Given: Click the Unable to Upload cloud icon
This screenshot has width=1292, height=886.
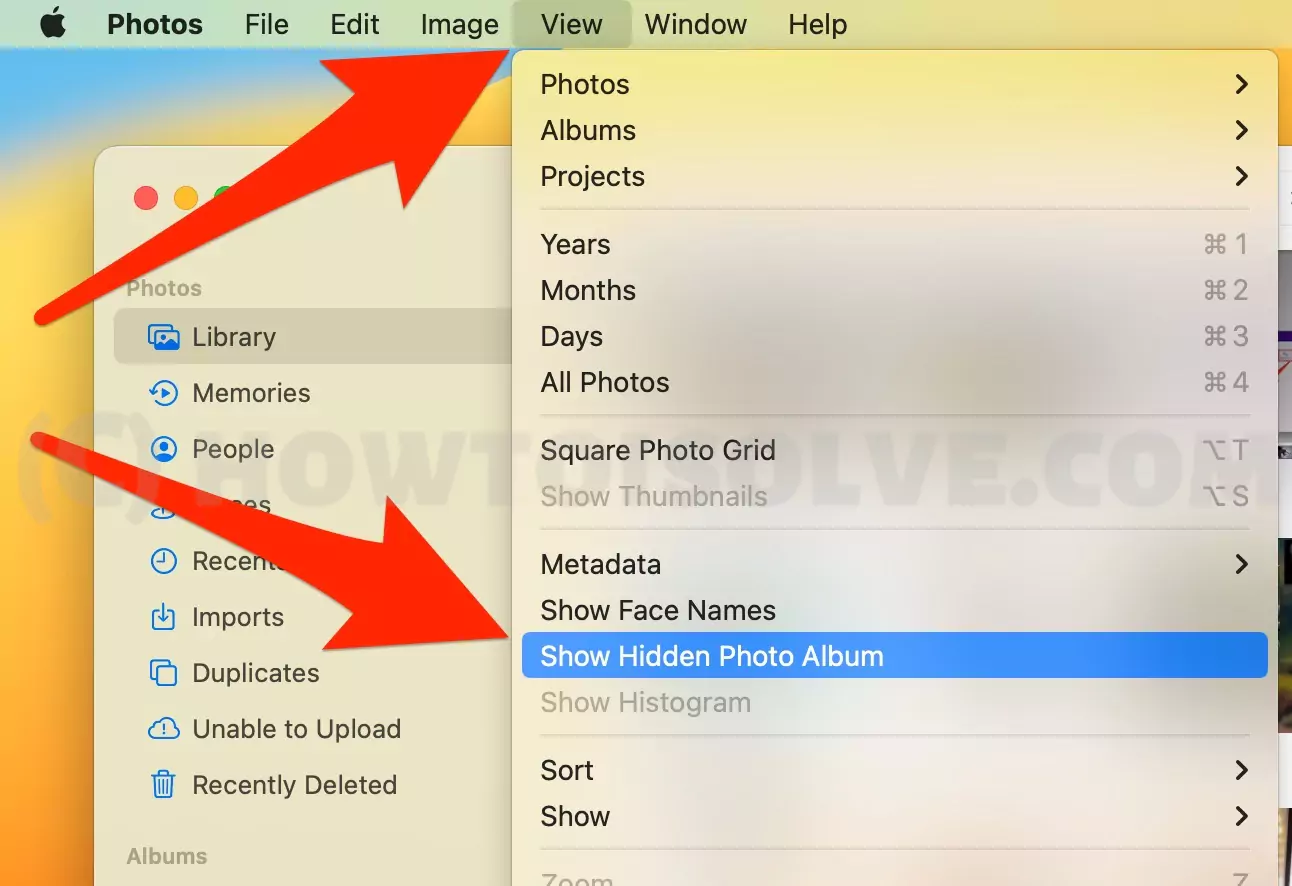Looking at the screenshot, I should [163, 729].
